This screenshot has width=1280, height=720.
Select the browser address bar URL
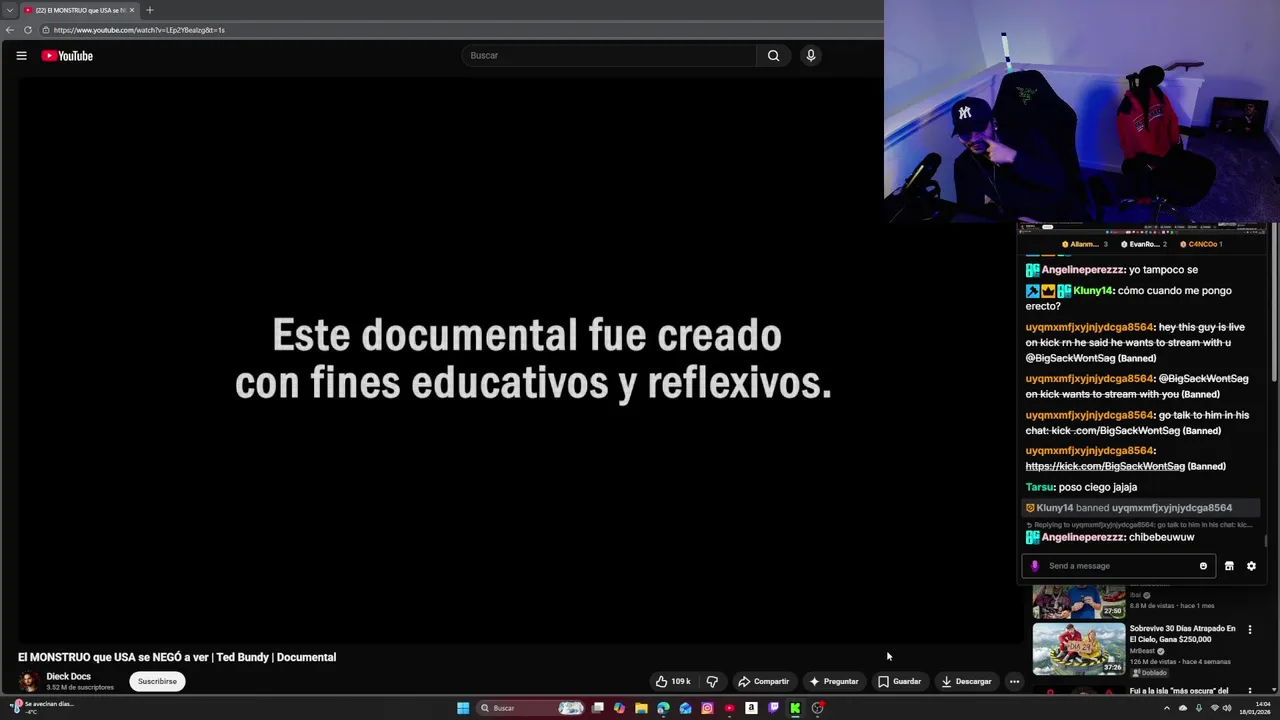click(139, 30)
